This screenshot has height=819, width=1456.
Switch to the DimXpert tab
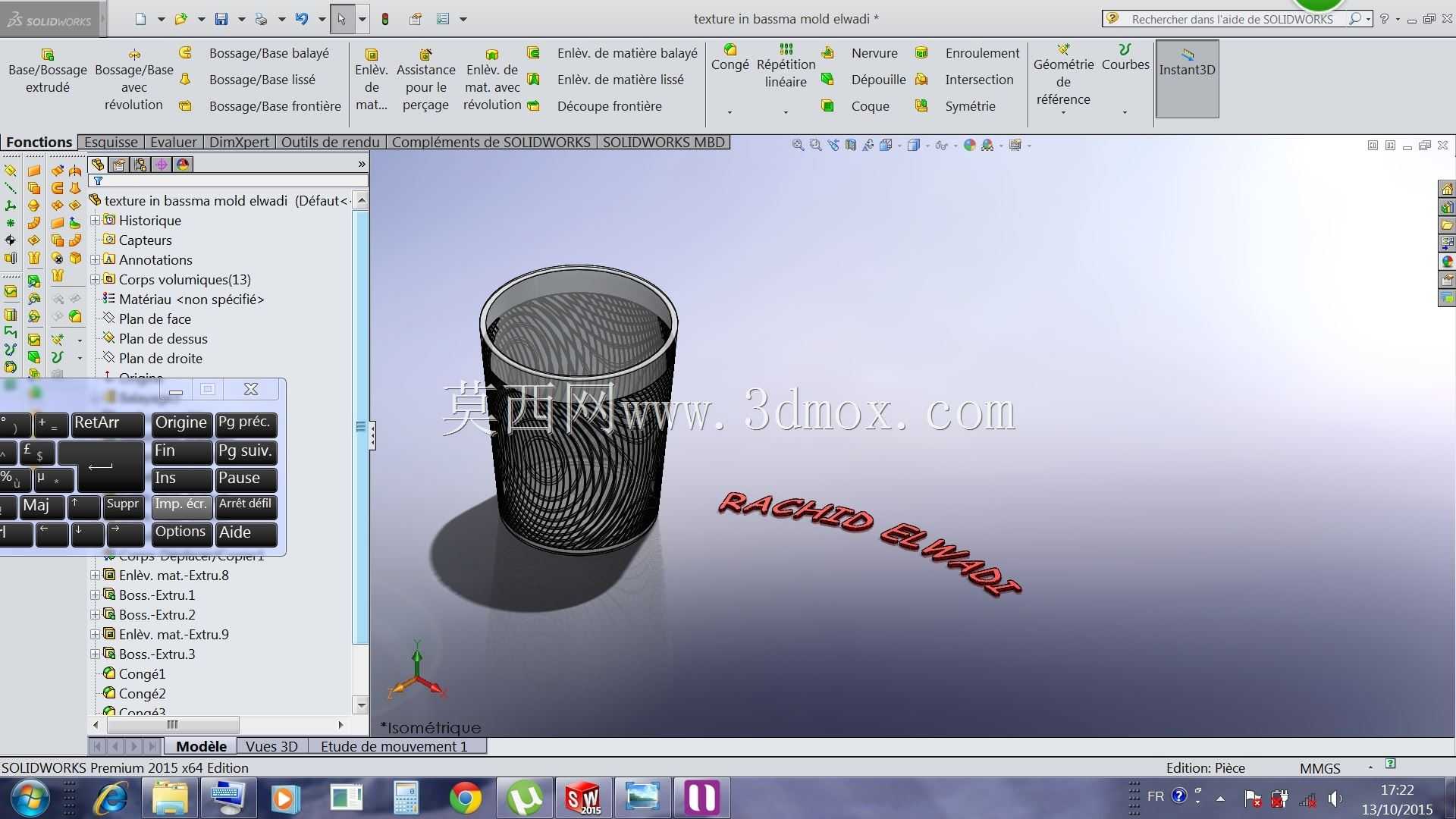[x=239, y=142]
